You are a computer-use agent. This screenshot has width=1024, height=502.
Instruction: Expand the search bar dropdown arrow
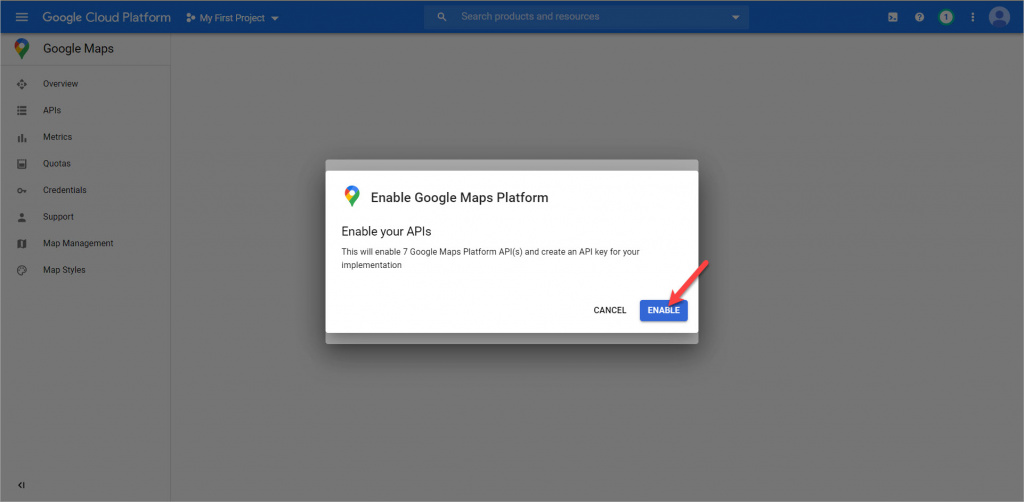(736, 17)
